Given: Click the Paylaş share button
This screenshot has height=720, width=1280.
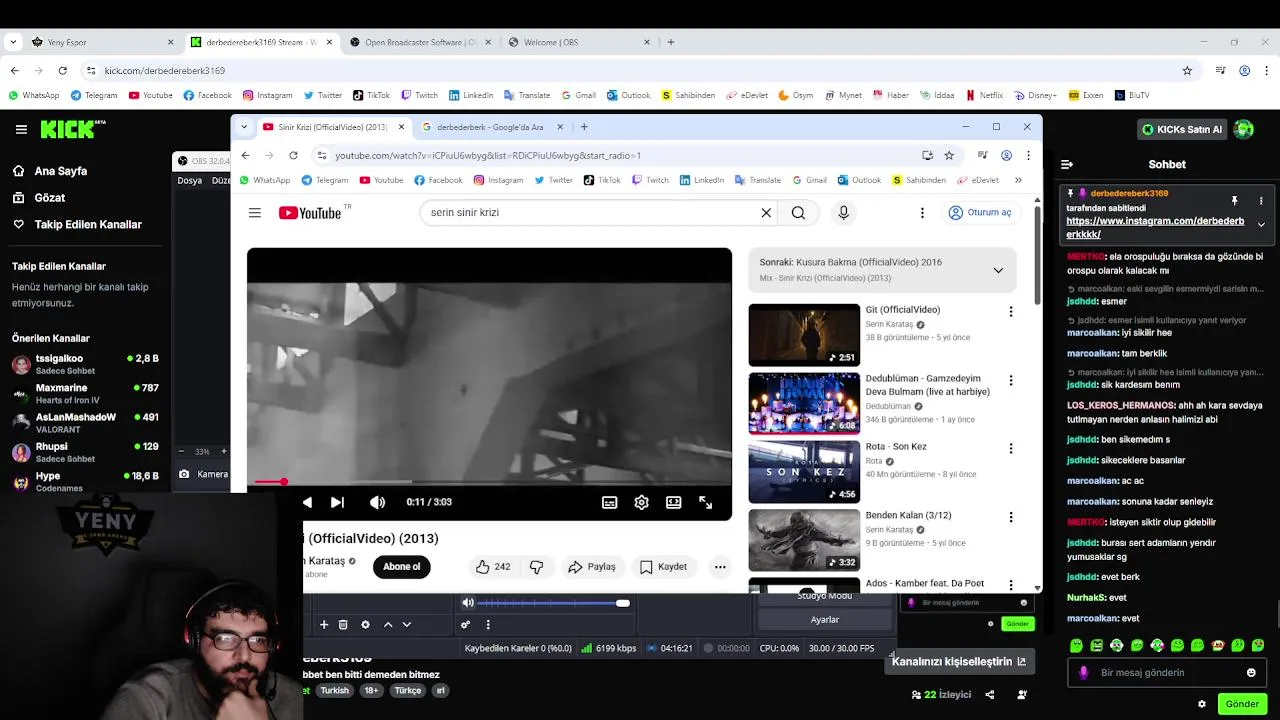Looking at the screenshot, I should 591,566.
